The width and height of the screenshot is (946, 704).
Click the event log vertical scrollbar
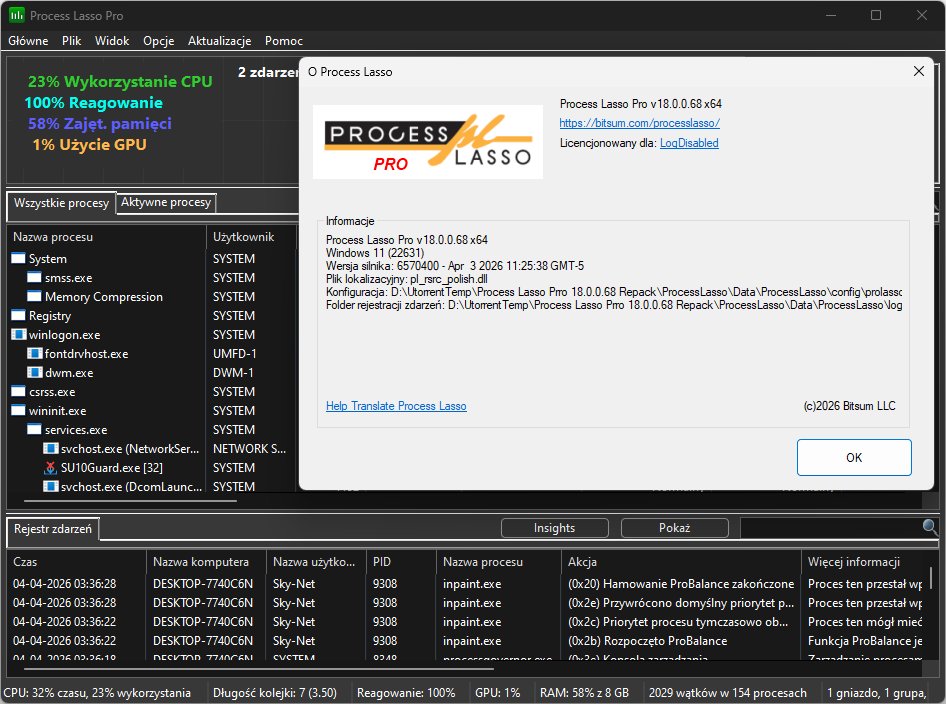pyautogui.click(x=932, y=577)
